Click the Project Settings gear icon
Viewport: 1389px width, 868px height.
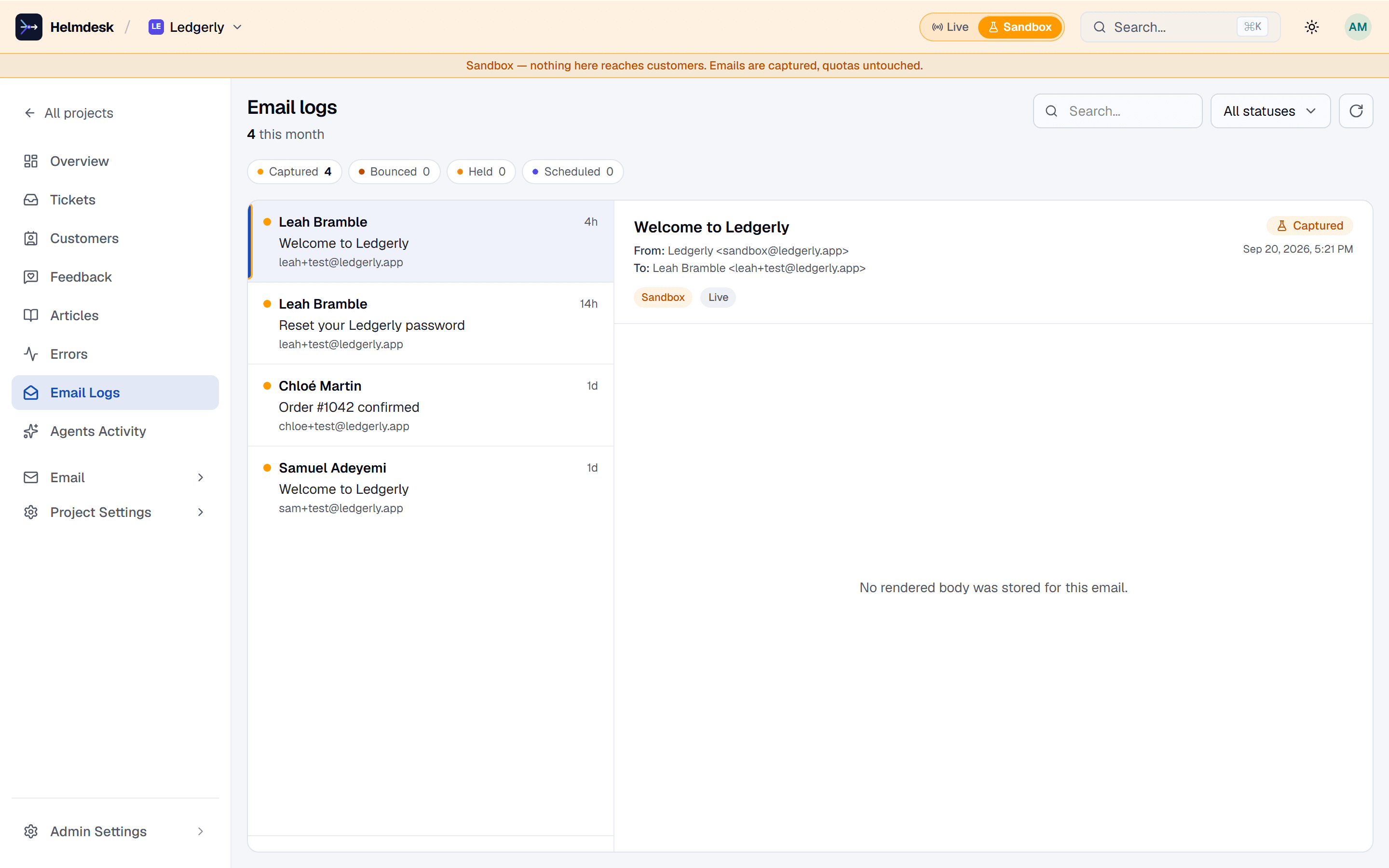tap(31, 512)
